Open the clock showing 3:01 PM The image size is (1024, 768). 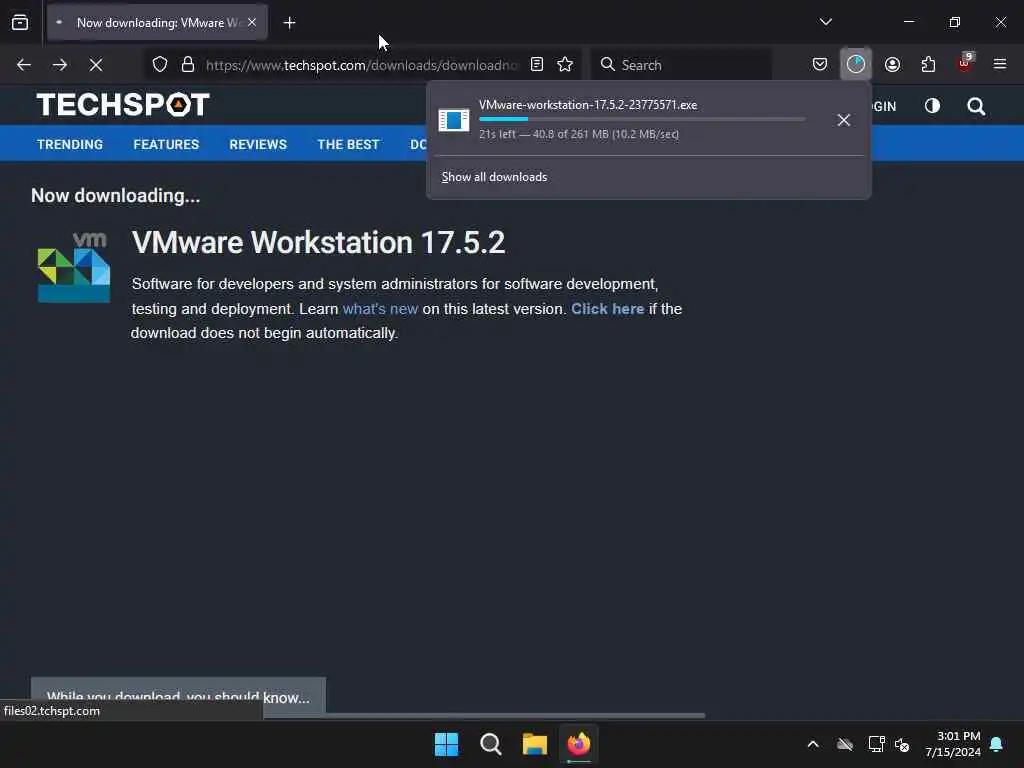[953, 744]
